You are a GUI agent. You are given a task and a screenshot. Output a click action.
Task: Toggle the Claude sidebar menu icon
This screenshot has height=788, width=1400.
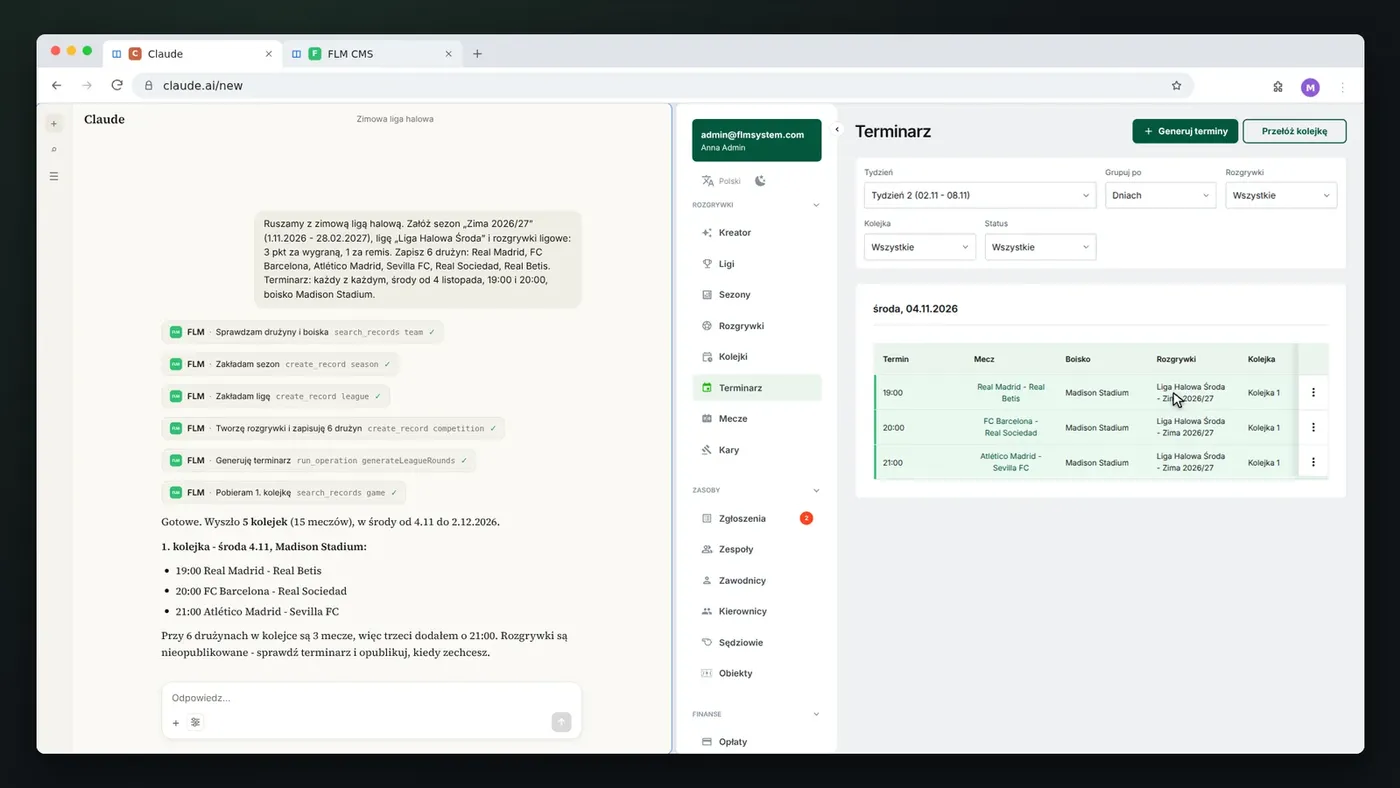(x=54, y=176)
